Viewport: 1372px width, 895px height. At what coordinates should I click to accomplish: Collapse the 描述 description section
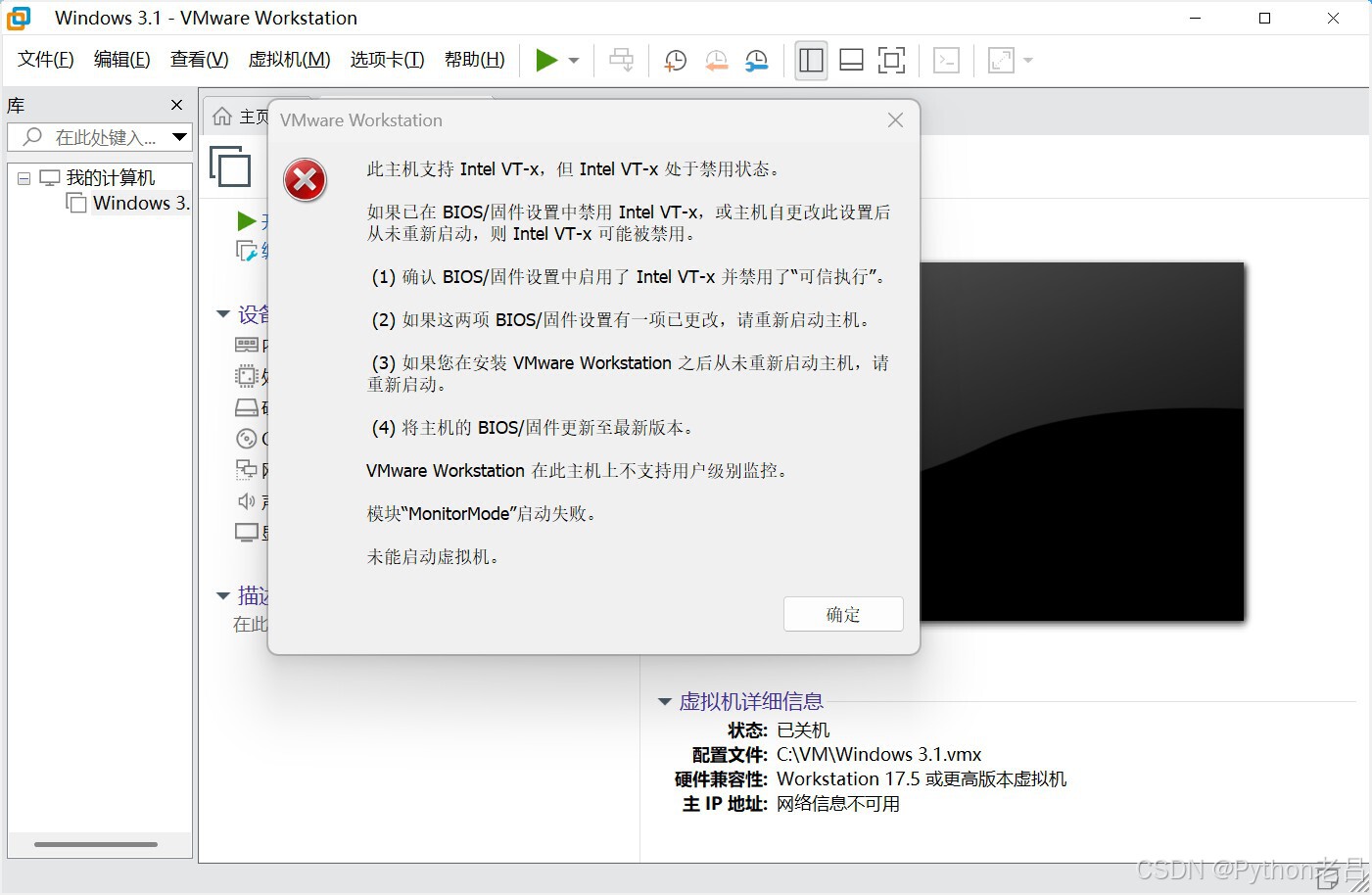pyautogui.click(x=223, y=595)
